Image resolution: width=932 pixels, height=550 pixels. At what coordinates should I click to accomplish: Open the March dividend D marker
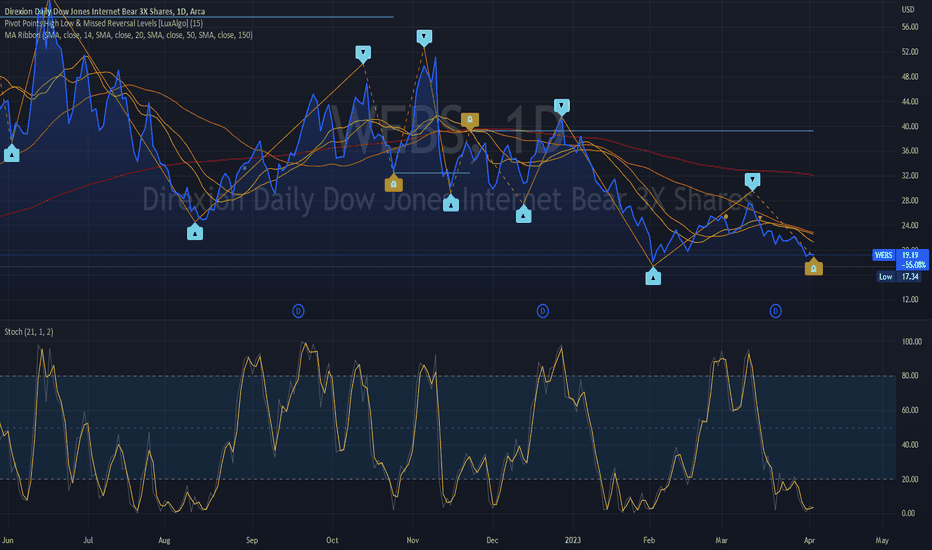(775, 311)
